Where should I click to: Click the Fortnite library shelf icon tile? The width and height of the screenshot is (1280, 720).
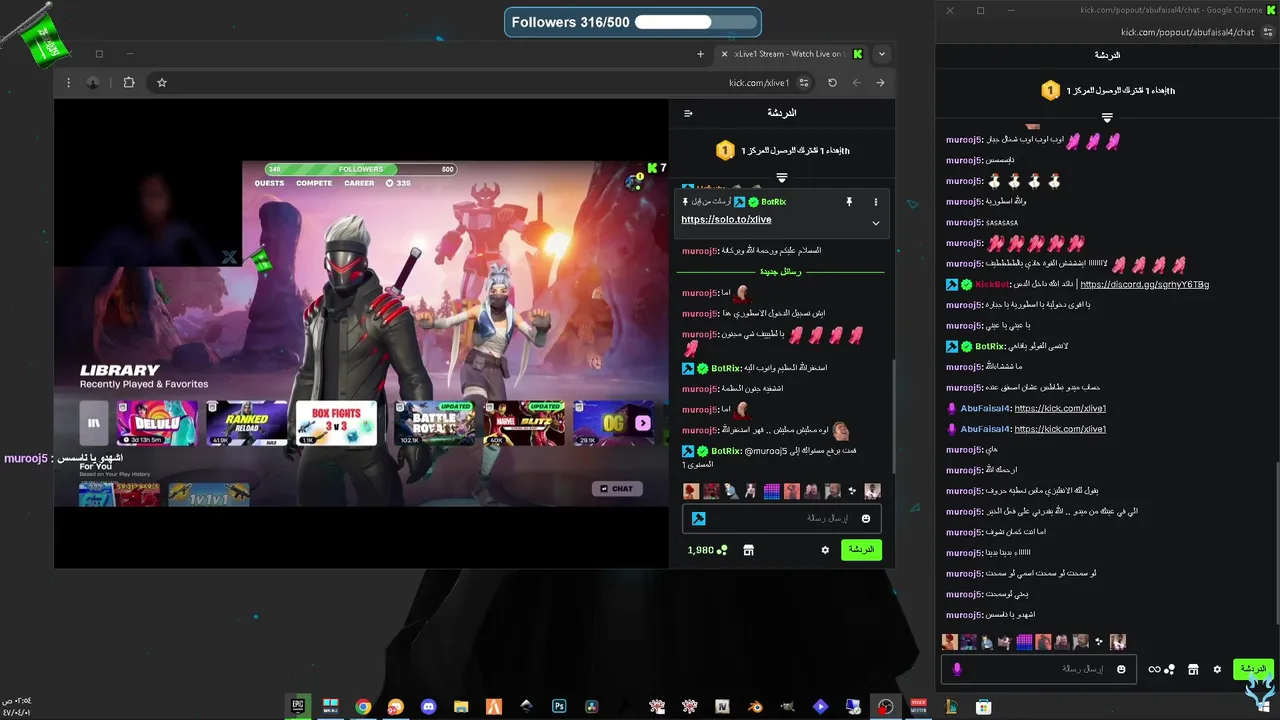pos(94,423)
